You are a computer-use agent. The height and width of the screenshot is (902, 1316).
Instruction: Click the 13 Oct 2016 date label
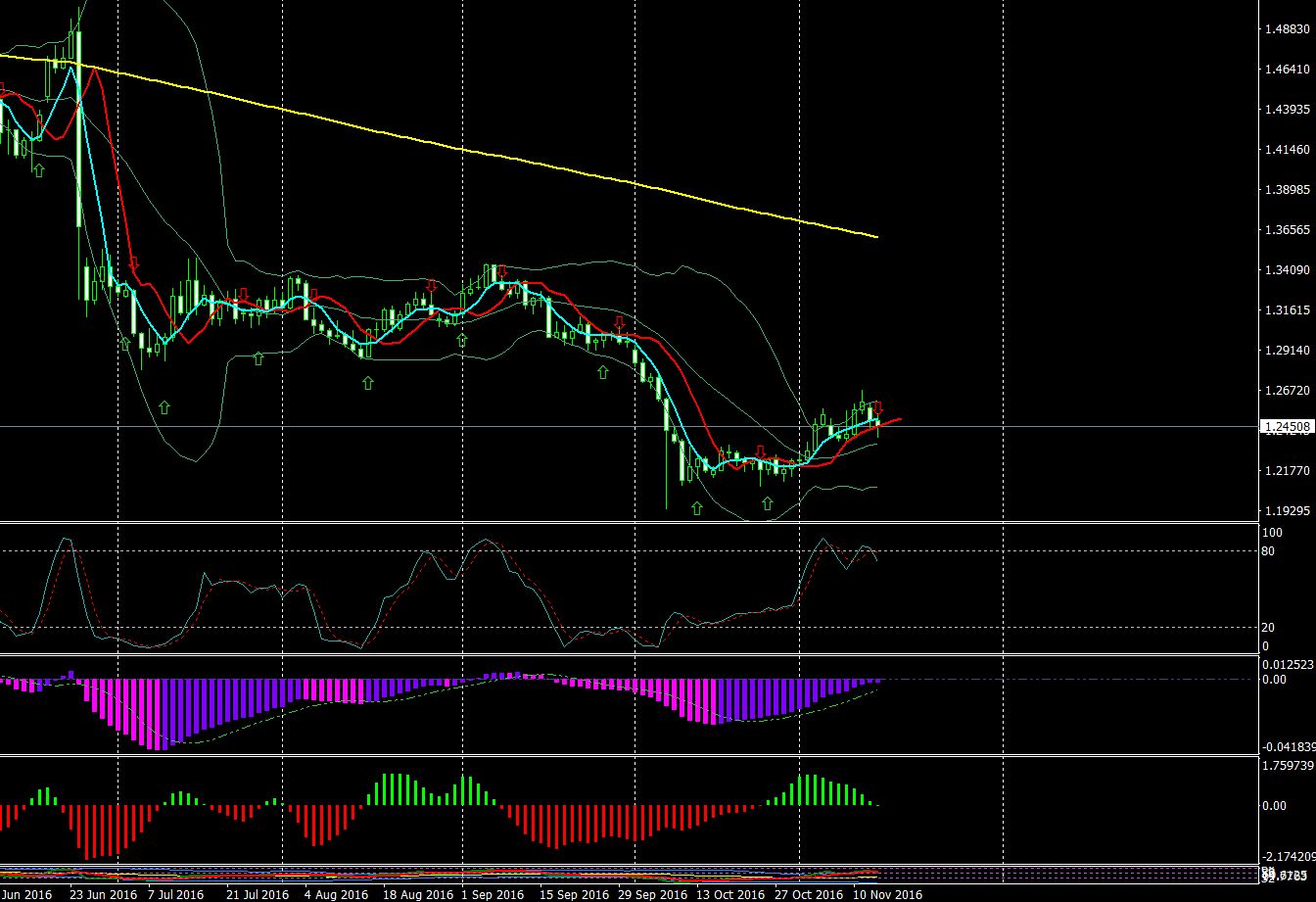[x=730, y=894]
